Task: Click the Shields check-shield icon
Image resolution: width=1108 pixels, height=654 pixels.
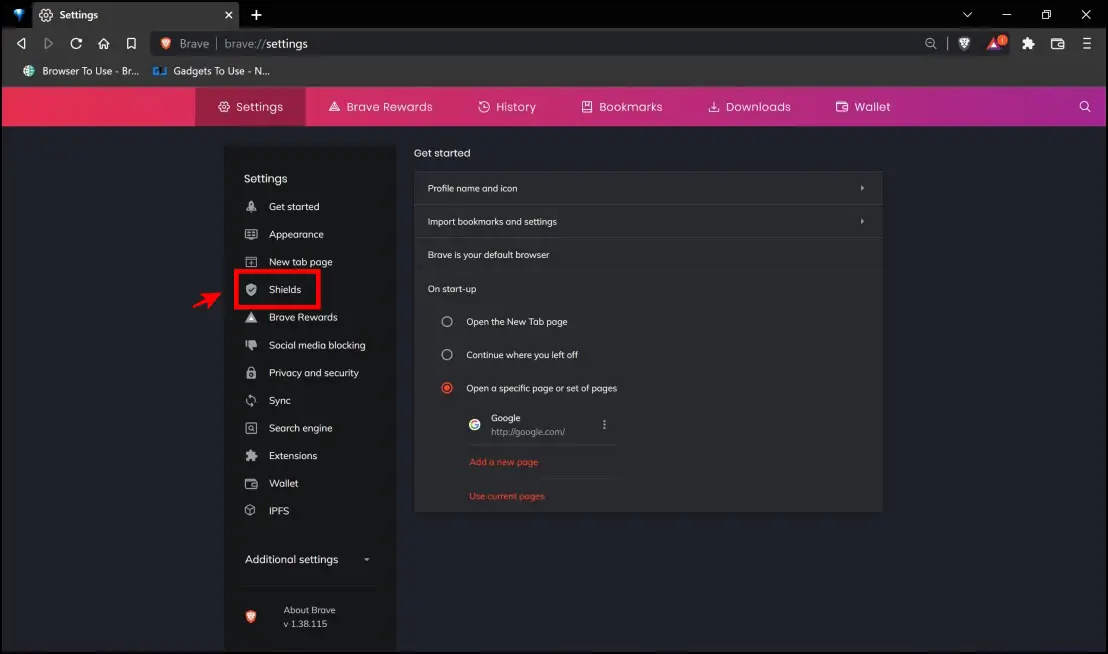Action: pyautogui.click(x=251, y=290)
